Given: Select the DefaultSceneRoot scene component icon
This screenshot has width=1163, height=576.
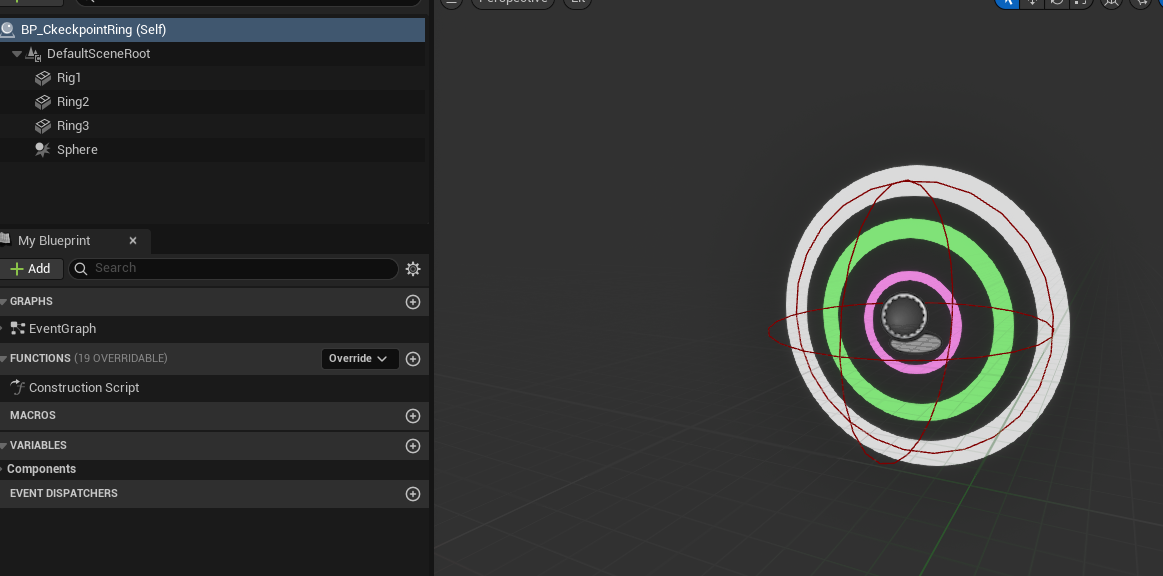Looking at the screenshot, I should (33, 54).
